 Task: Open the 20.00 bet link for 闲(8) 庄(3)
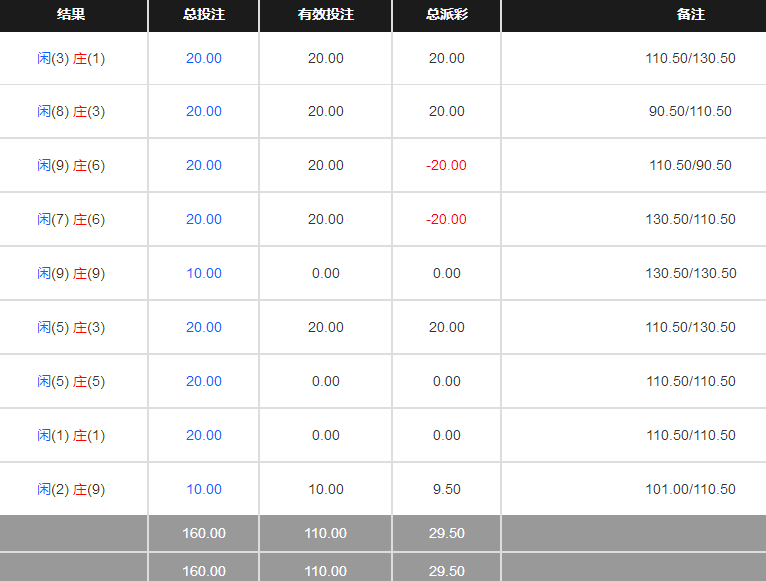pyautogui.click(x=204, y=111)
